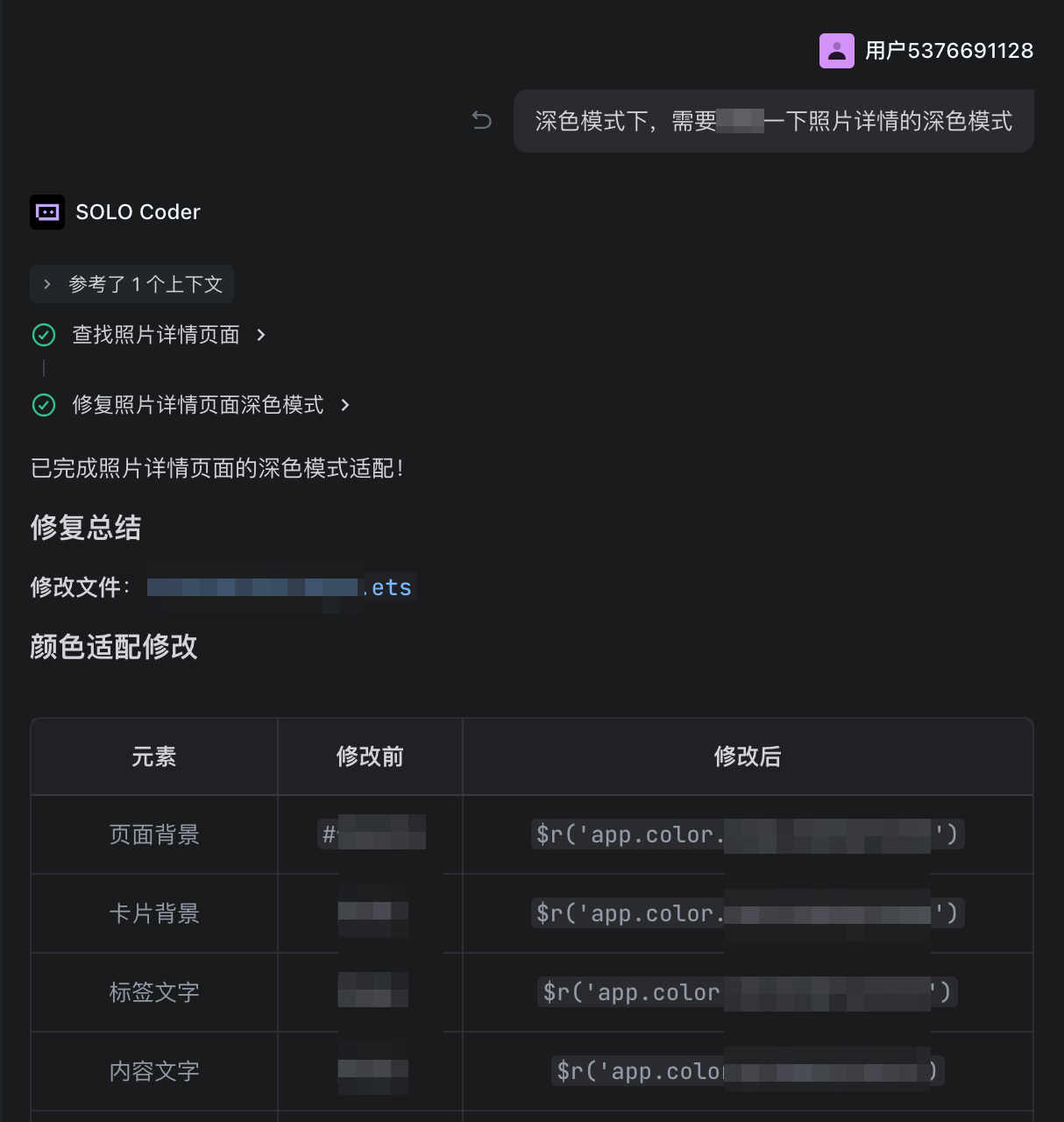Expand the 修复照片详情页面深色模式 step chevron

tap(345, 405)
